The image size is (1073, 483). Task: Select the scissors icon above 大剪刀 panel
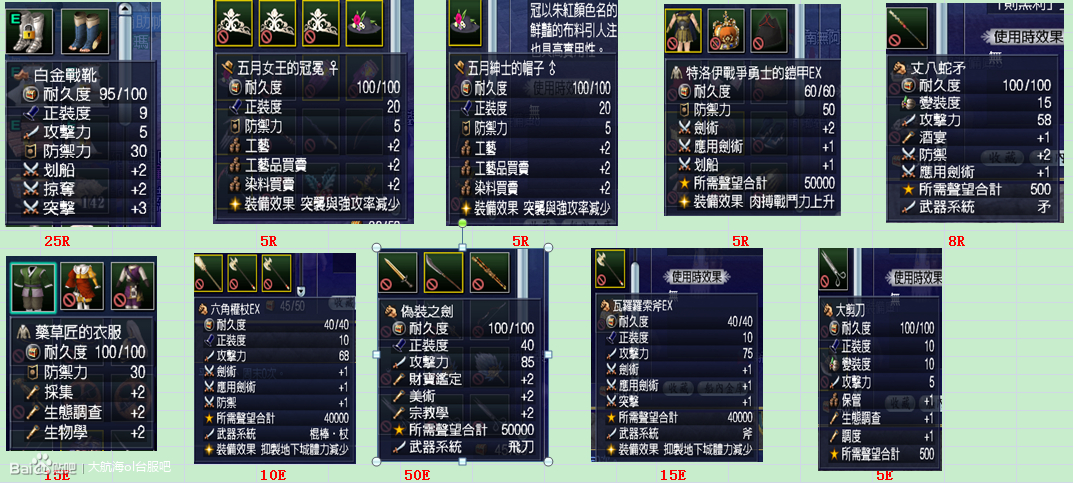(833, 267)
